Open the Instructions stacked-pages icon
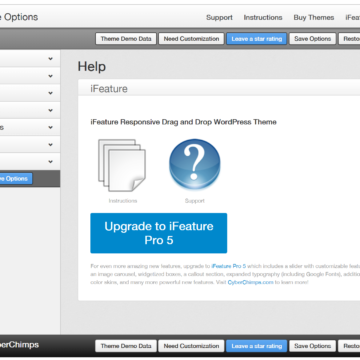Image resolution: width=360 pixels, height=360 pixels. pos(122,165)
